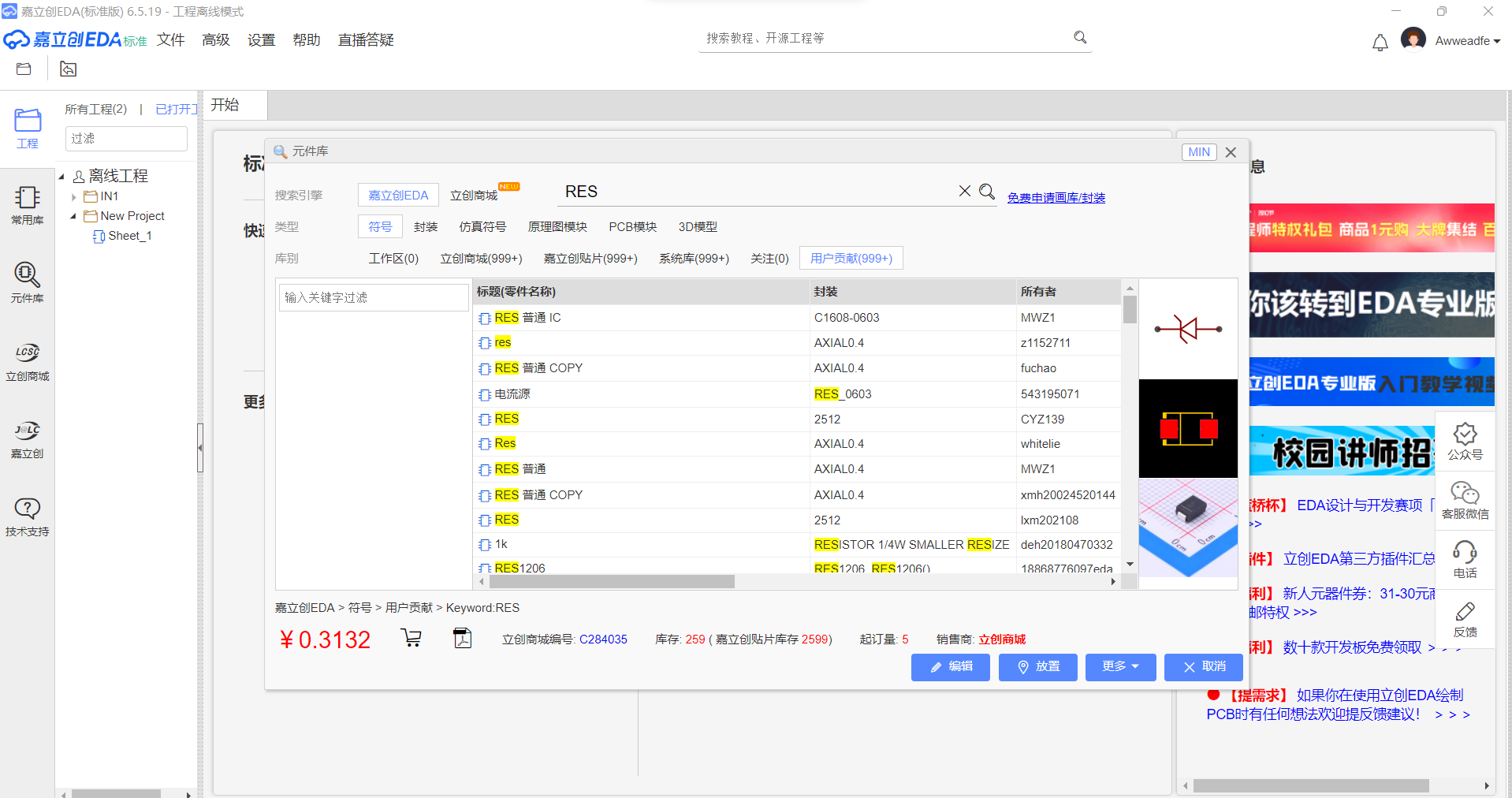Click the 放置 place button
This screenshot has width=1512, height=798.
[1038, 667]
